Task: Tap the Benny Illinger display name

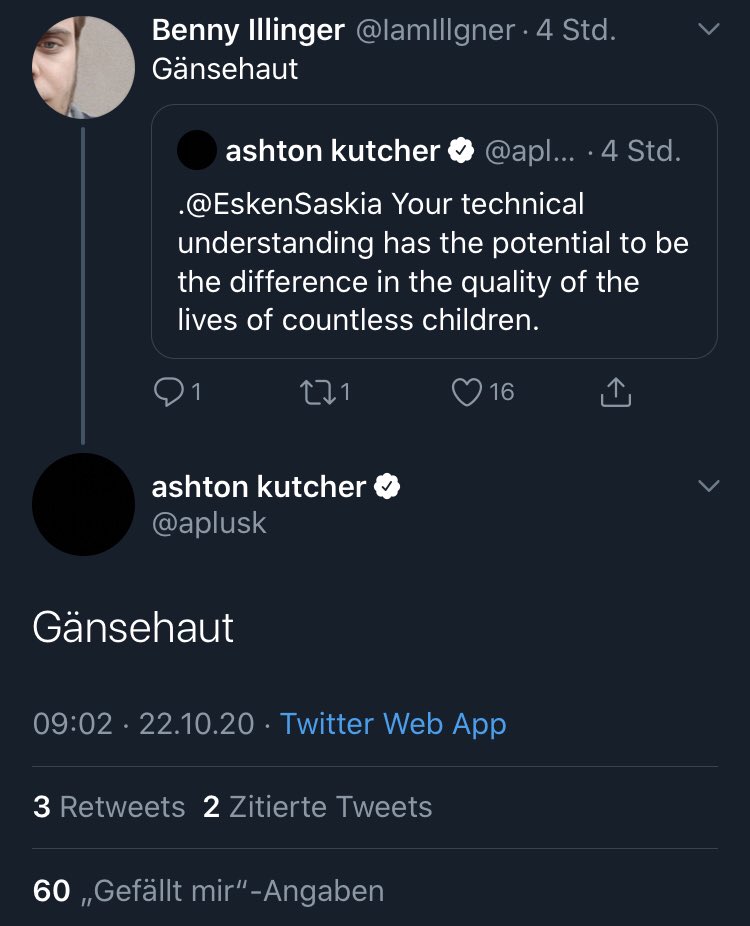Action: pyautogui.click(x=248, y=30)
